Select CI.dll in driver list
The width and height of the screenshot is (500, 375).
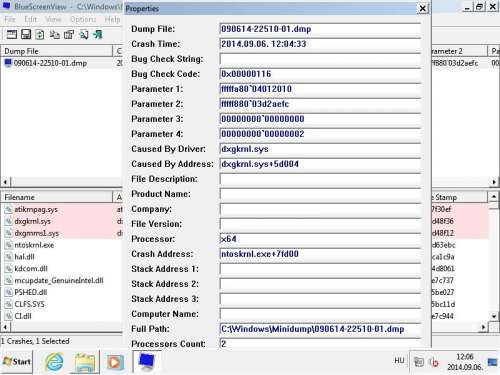click(23, 316)
